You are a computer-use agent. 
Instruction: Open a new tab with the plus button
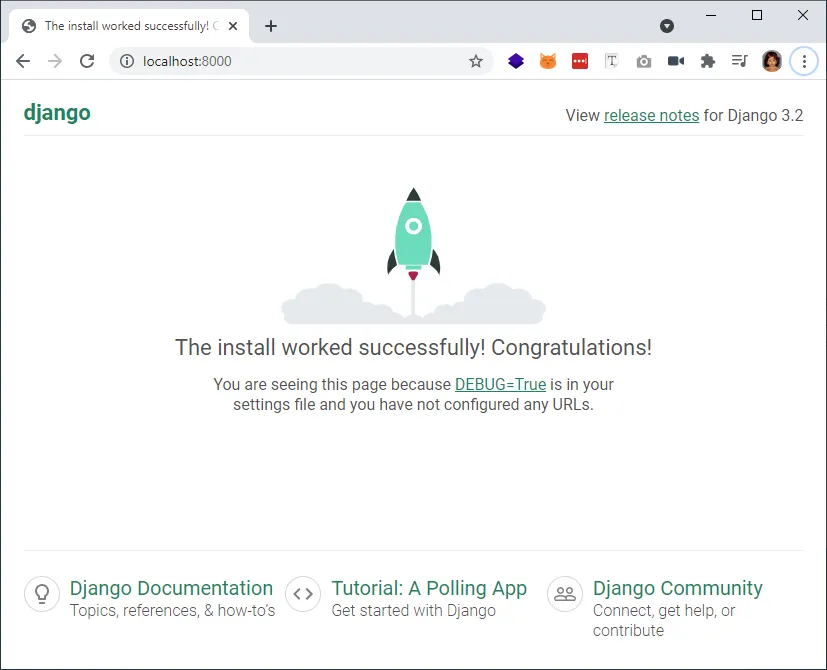click(271, 26)
